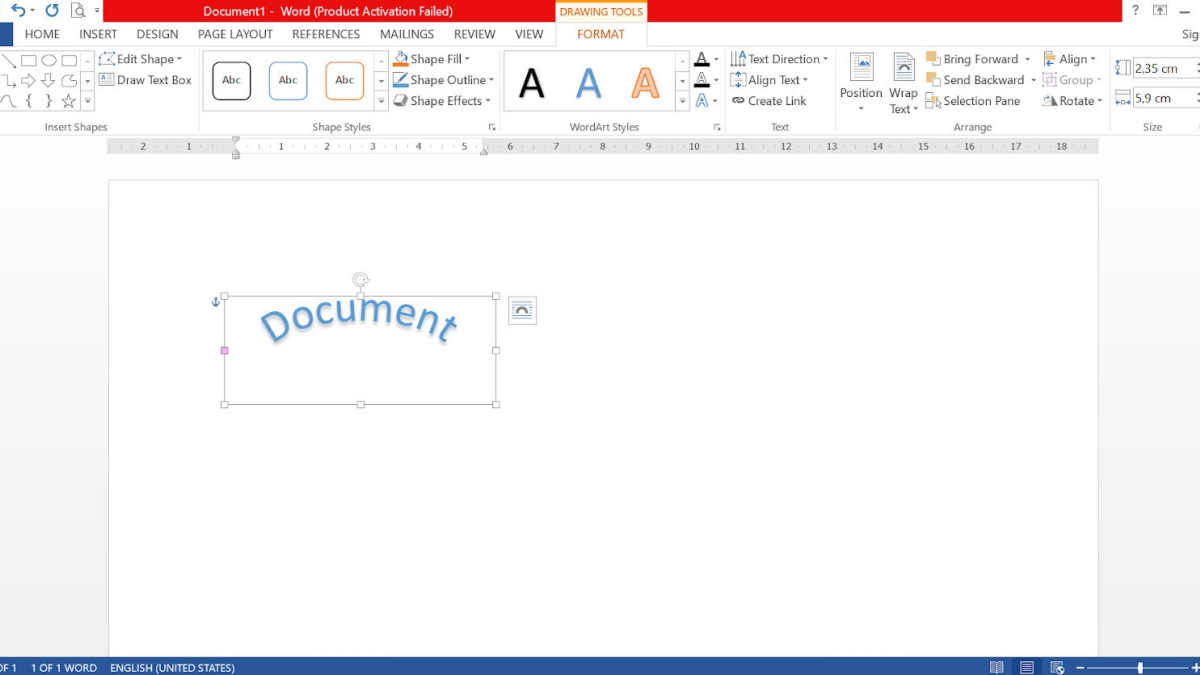Apply the orange outline WordArt style
The image size is (1200, 675).
(x=645, y=82)
